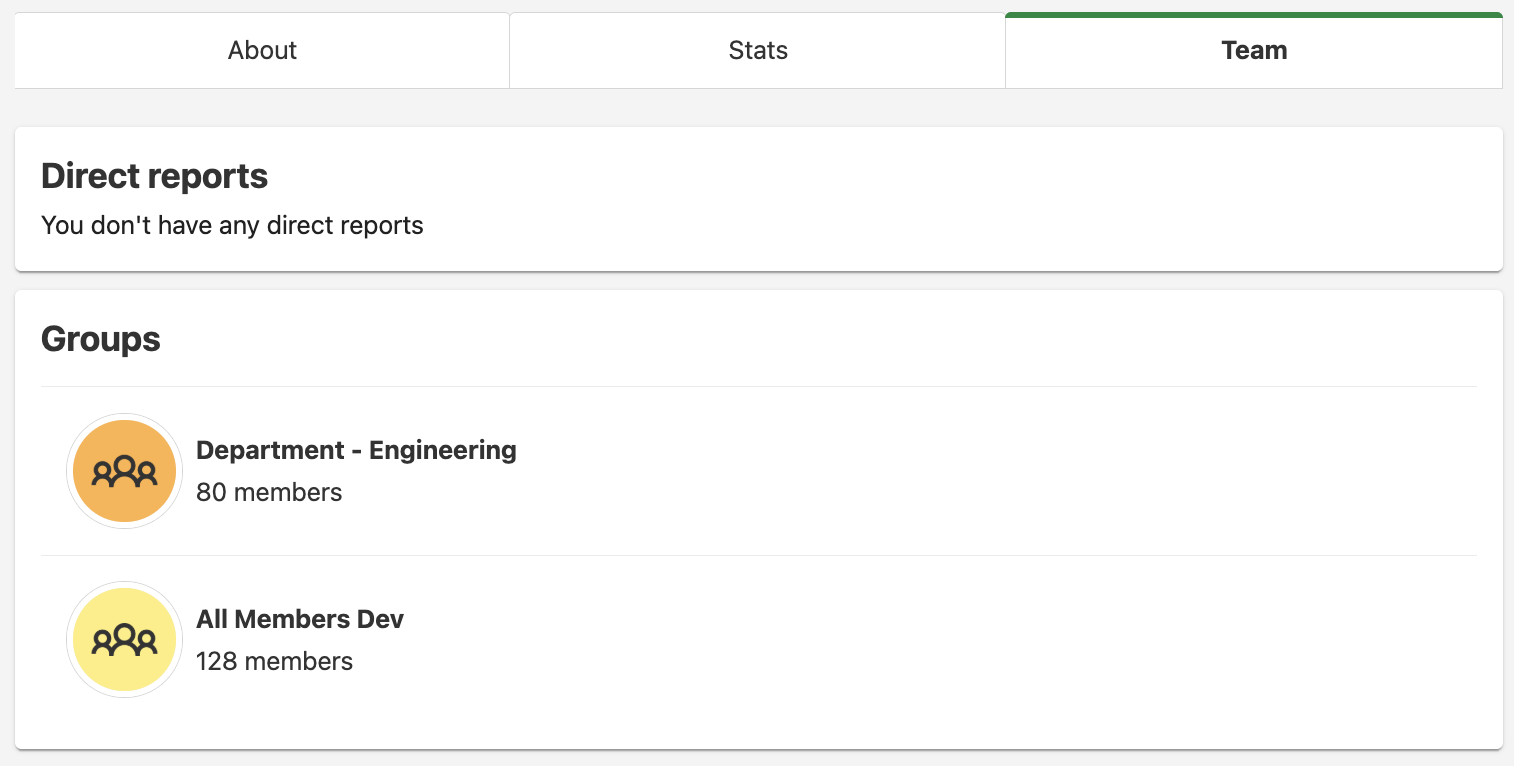
Task: Open the Department - Engineering group
Action: [356, 450]
